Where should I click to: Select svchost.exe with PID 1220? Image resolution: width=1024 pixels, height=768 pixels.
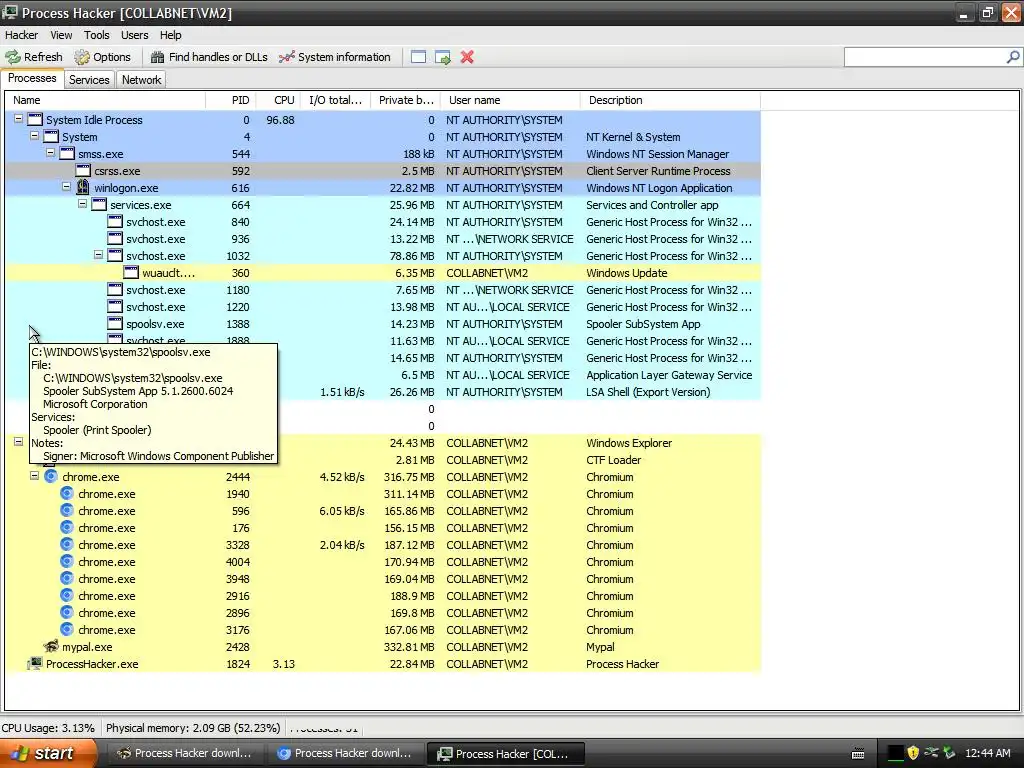pyautogui.click(x=383, y=307)
